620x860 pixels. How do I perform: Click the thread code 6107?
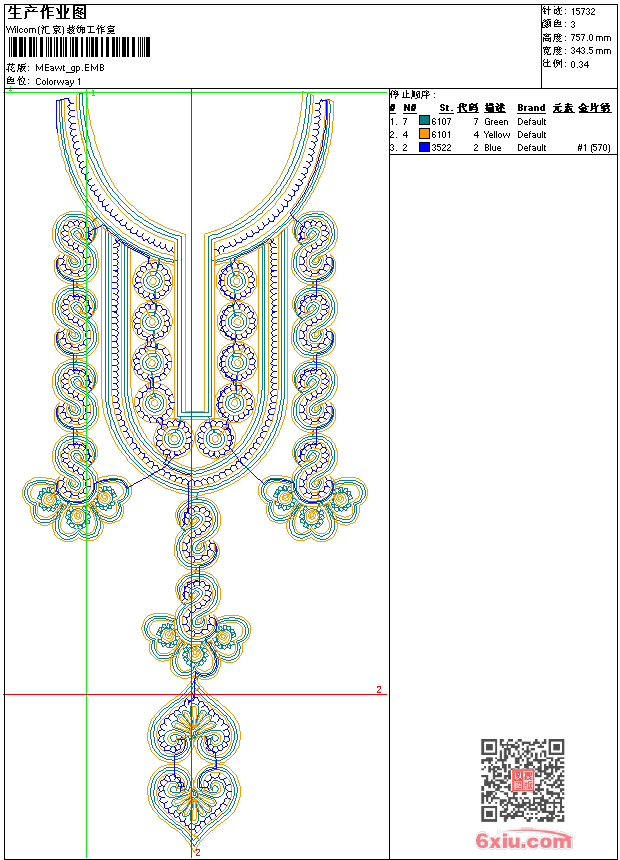click(441, 122)
